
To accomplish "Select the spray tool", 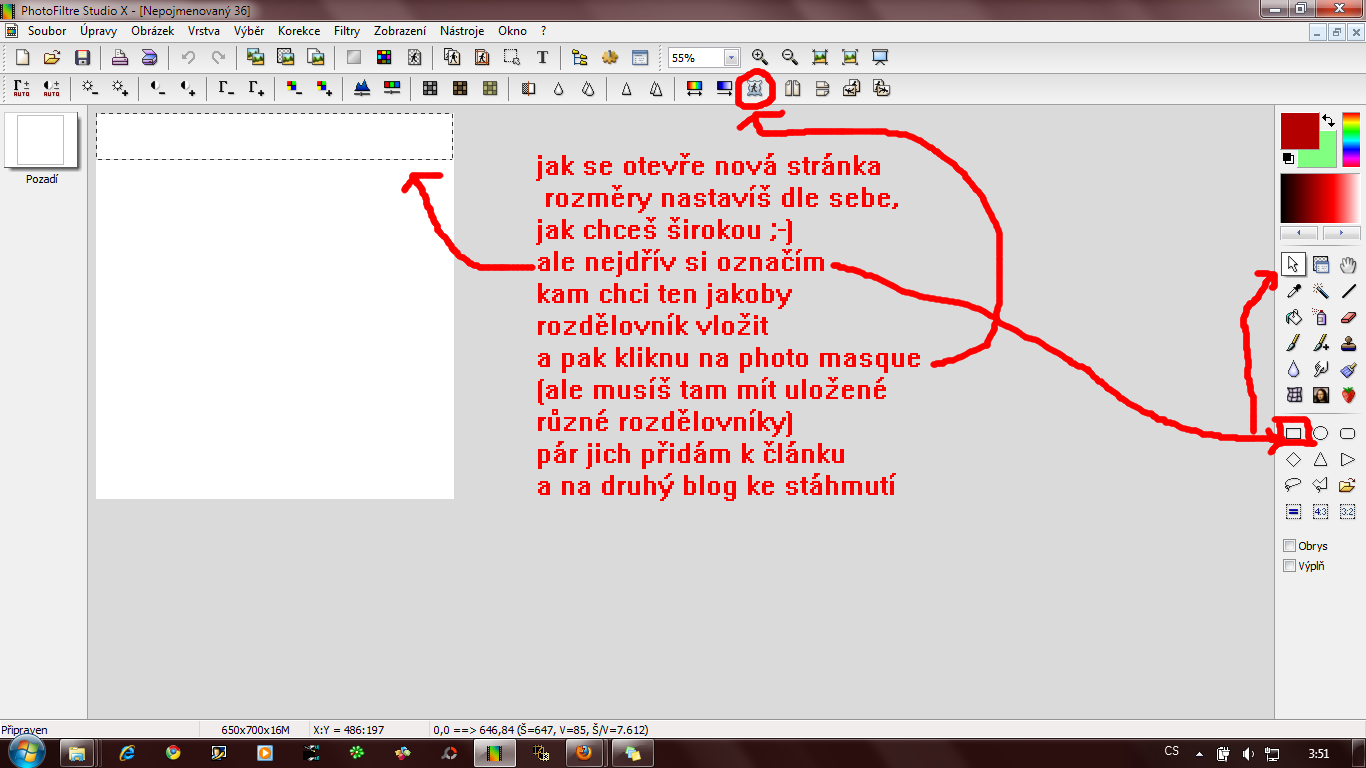I will coord(1320,317).
